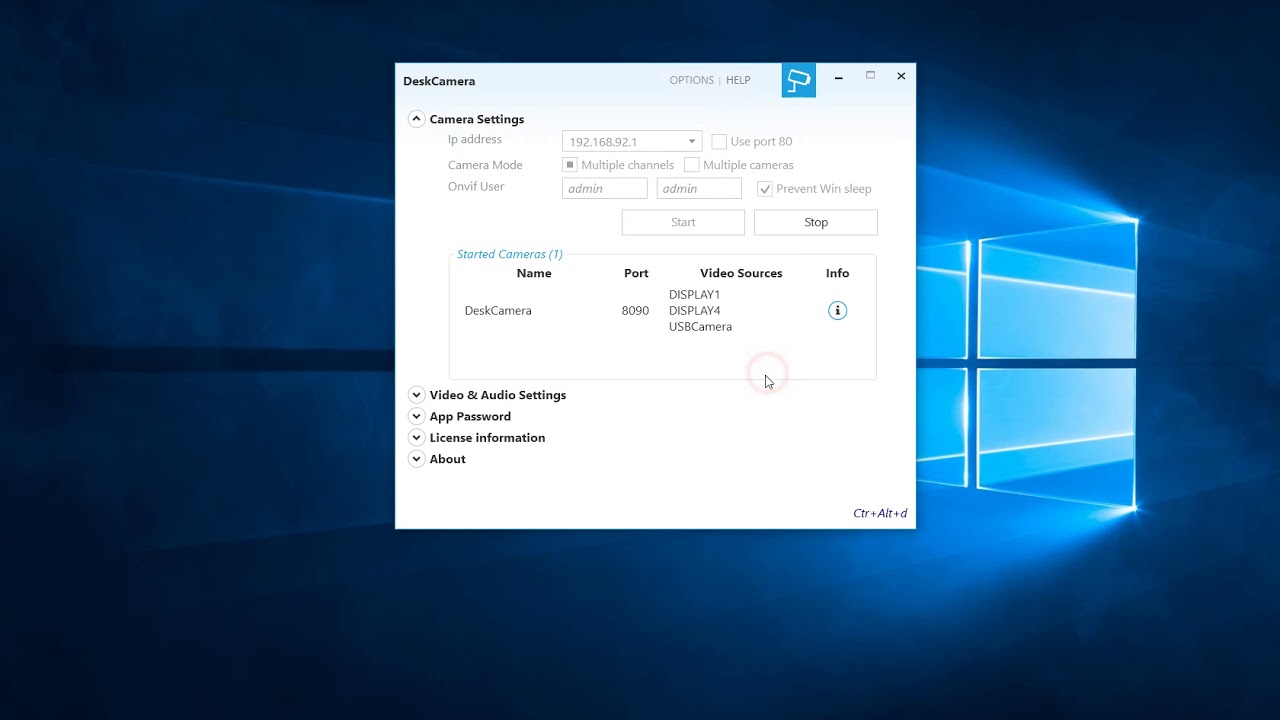Open the Ip address dropdown
This screenshot has width=1280, height=720.
(632, 142)
